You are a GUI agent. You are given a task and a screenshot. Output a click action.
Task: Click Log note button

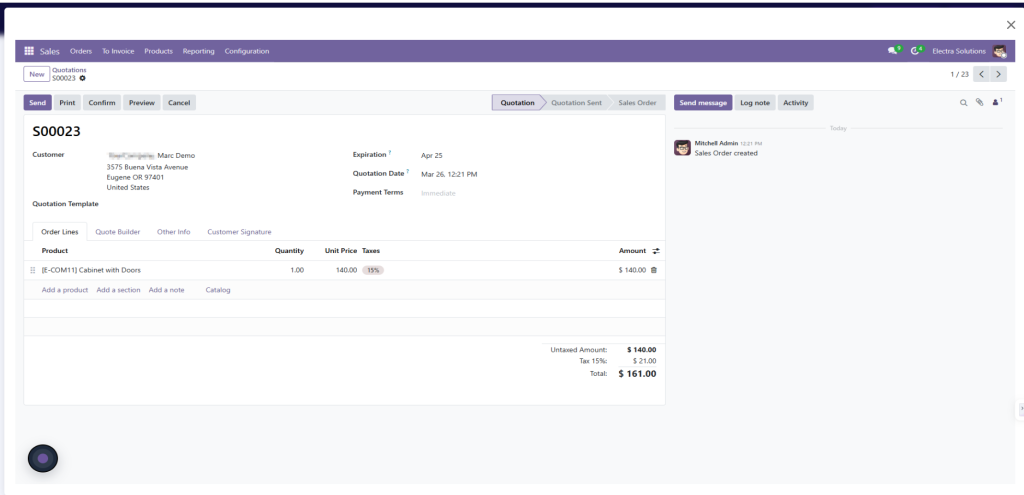click(x=754, y=103)
